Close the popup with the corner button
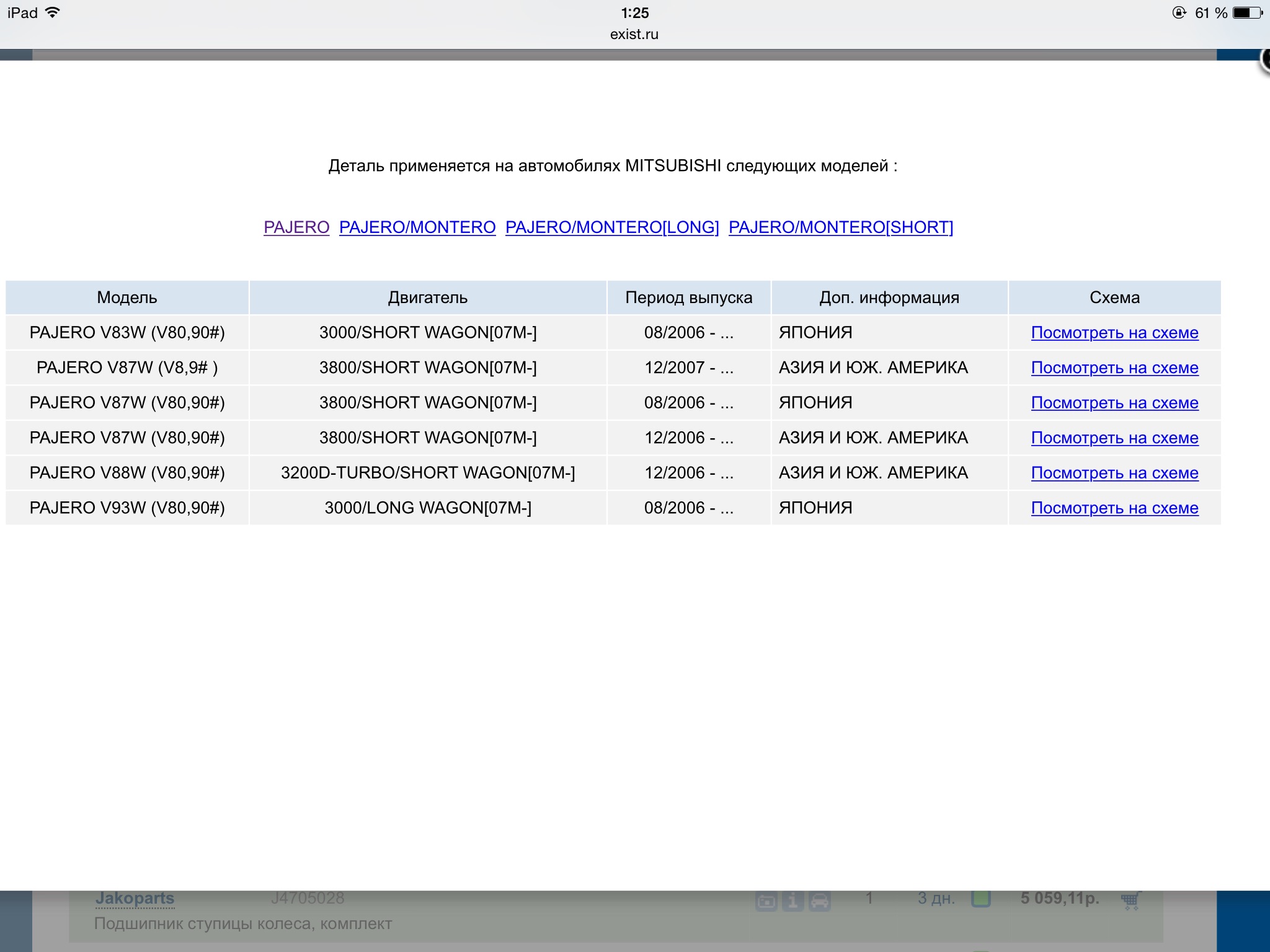 point(1265,62)
